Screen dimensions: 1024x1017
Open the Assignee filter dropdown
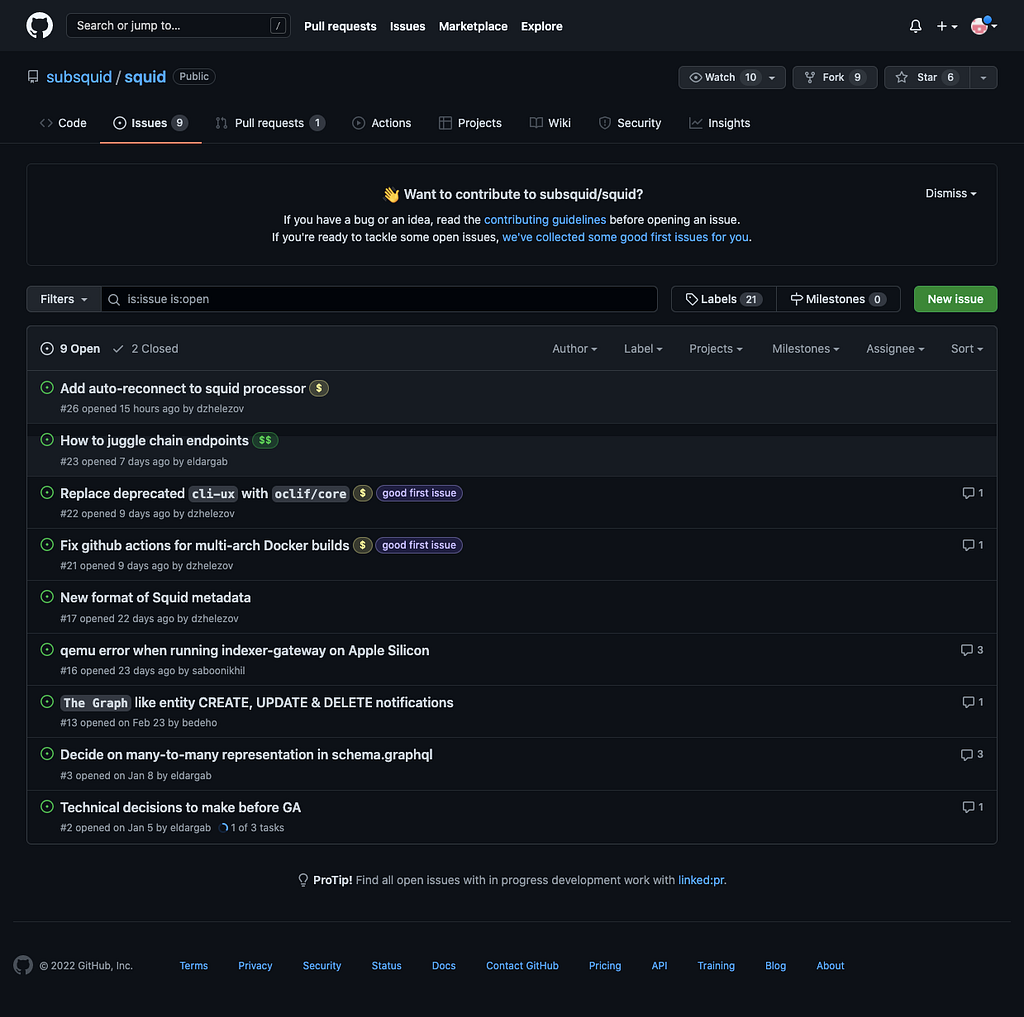[x=895, y=349]
